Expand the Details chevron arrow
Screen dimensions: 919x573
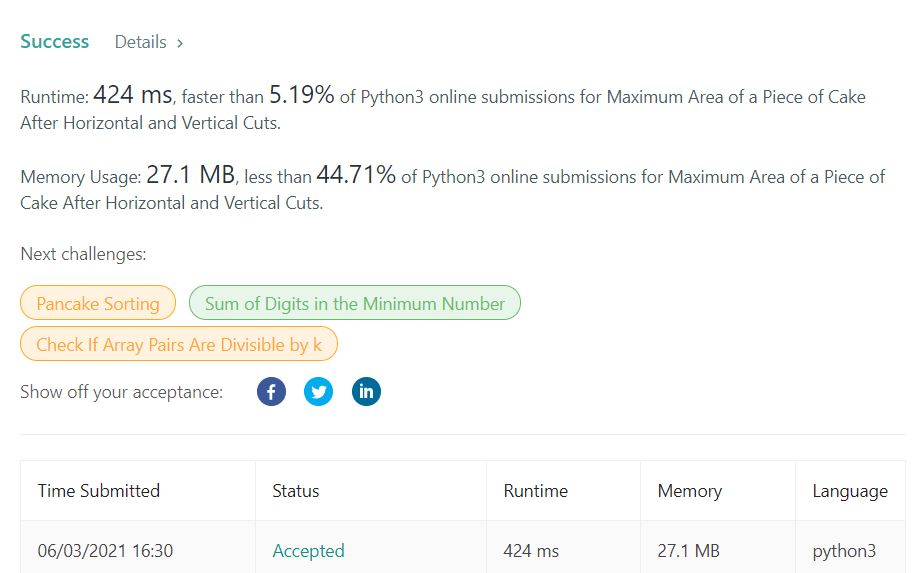[x=180, y=43]
